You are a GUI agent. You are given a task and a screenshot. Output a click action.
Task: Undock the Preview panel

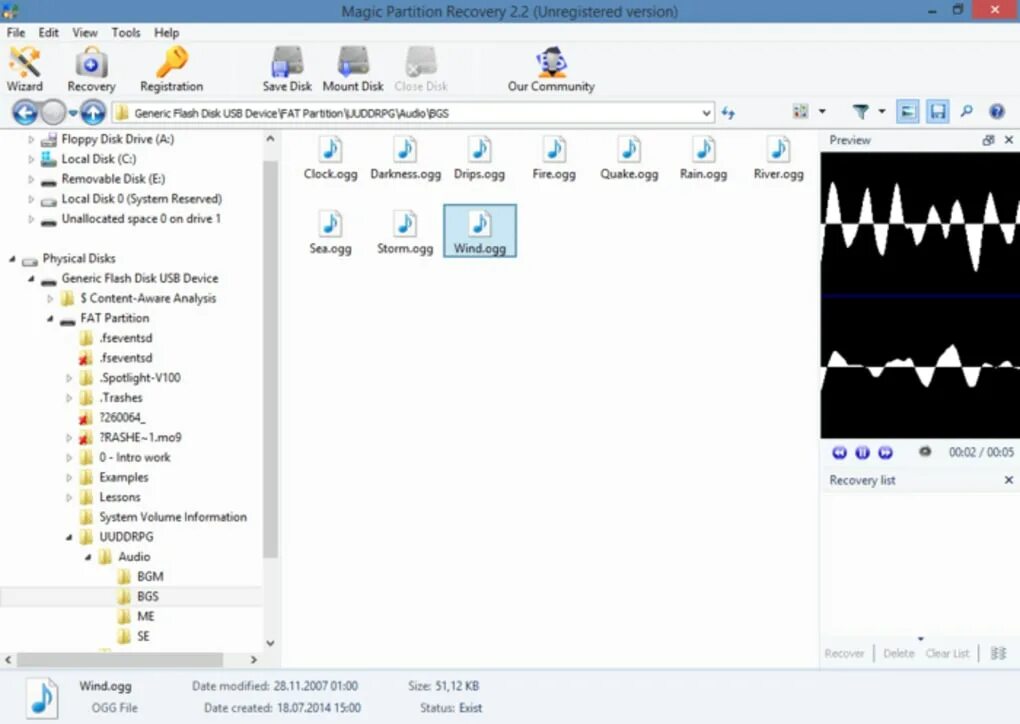click(x=988, y=140)
